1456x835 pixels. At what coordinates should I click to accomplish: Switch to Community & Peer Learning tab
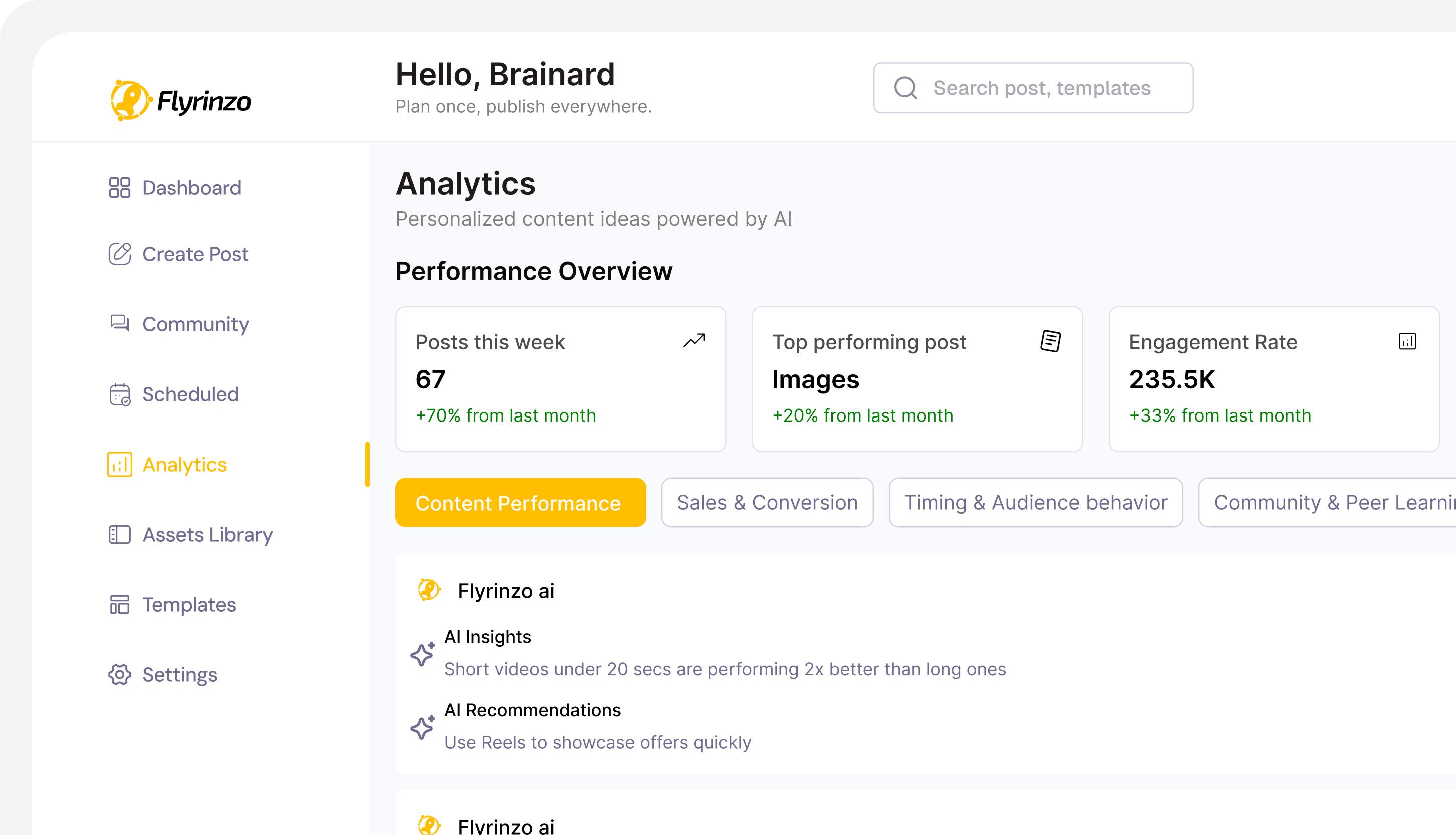coord(1327,503)
